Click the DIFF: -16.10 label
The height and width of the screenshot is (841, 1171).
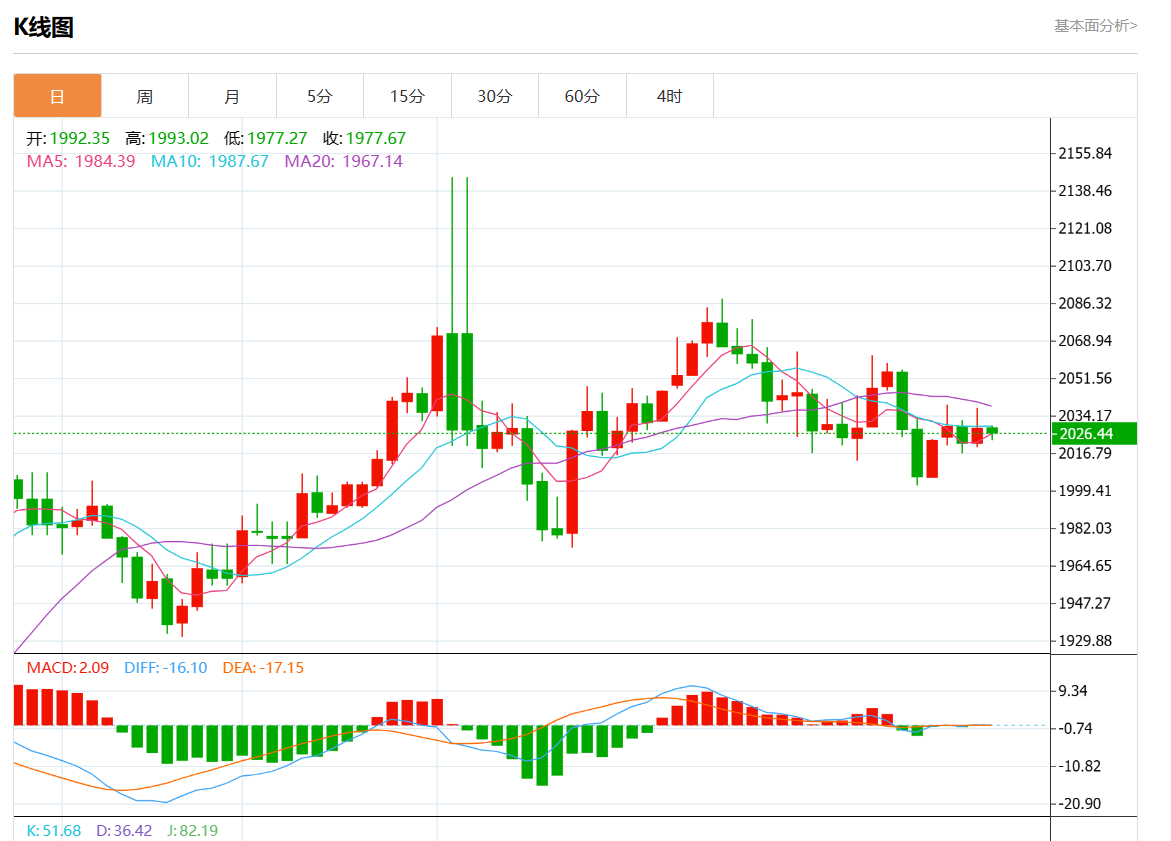166,668
